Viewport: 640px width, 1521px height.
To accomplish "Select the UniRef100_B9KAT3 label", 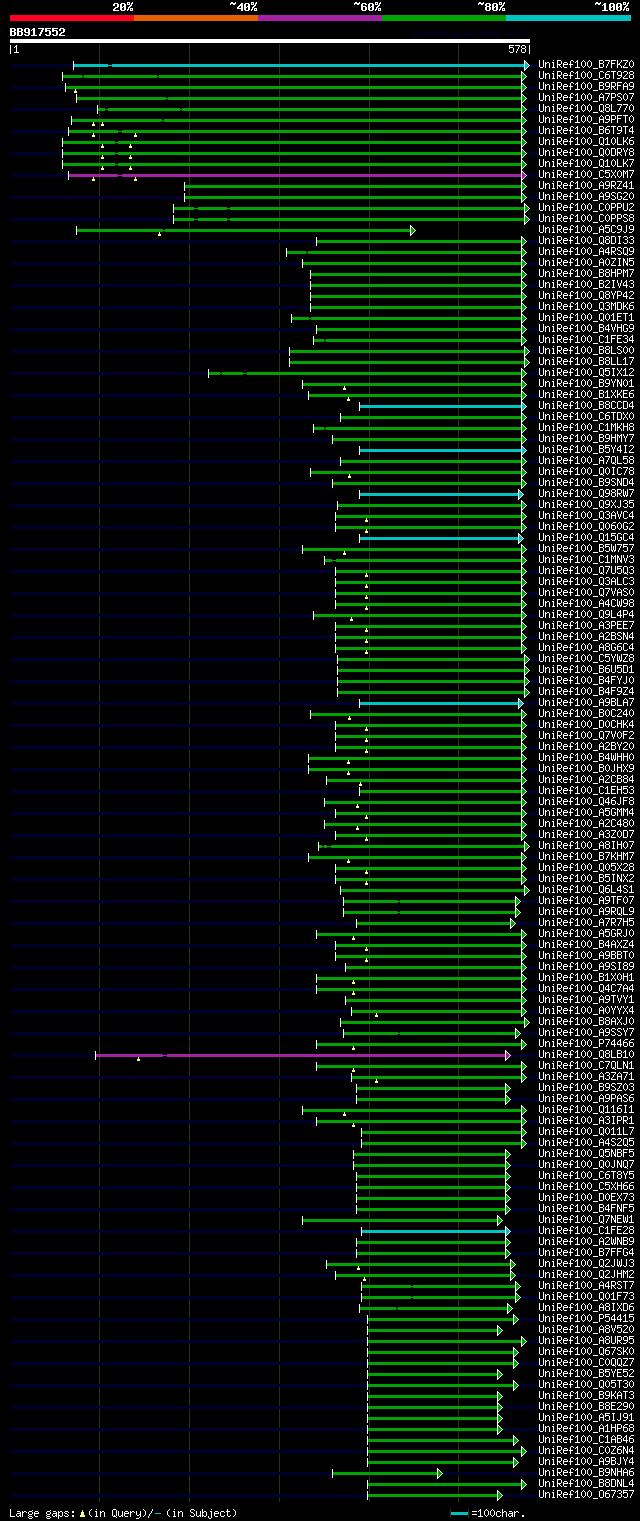I will tap(586, 1395).
